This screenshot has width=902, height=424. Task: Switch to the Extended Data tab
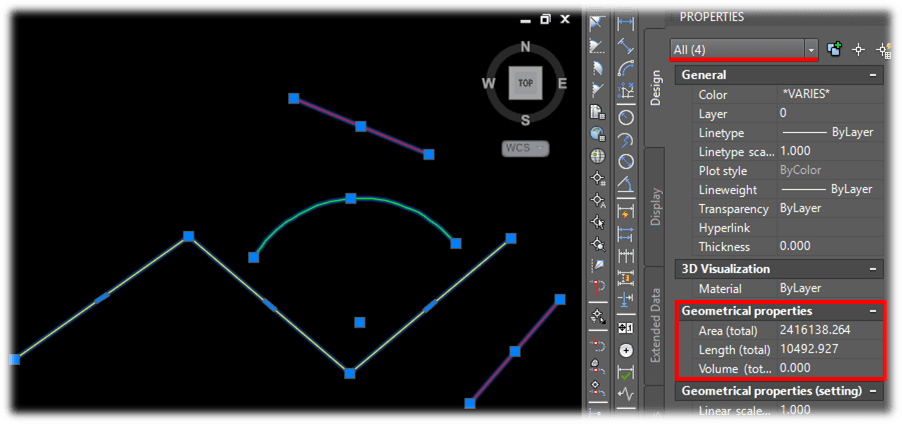tap(655, 326)
